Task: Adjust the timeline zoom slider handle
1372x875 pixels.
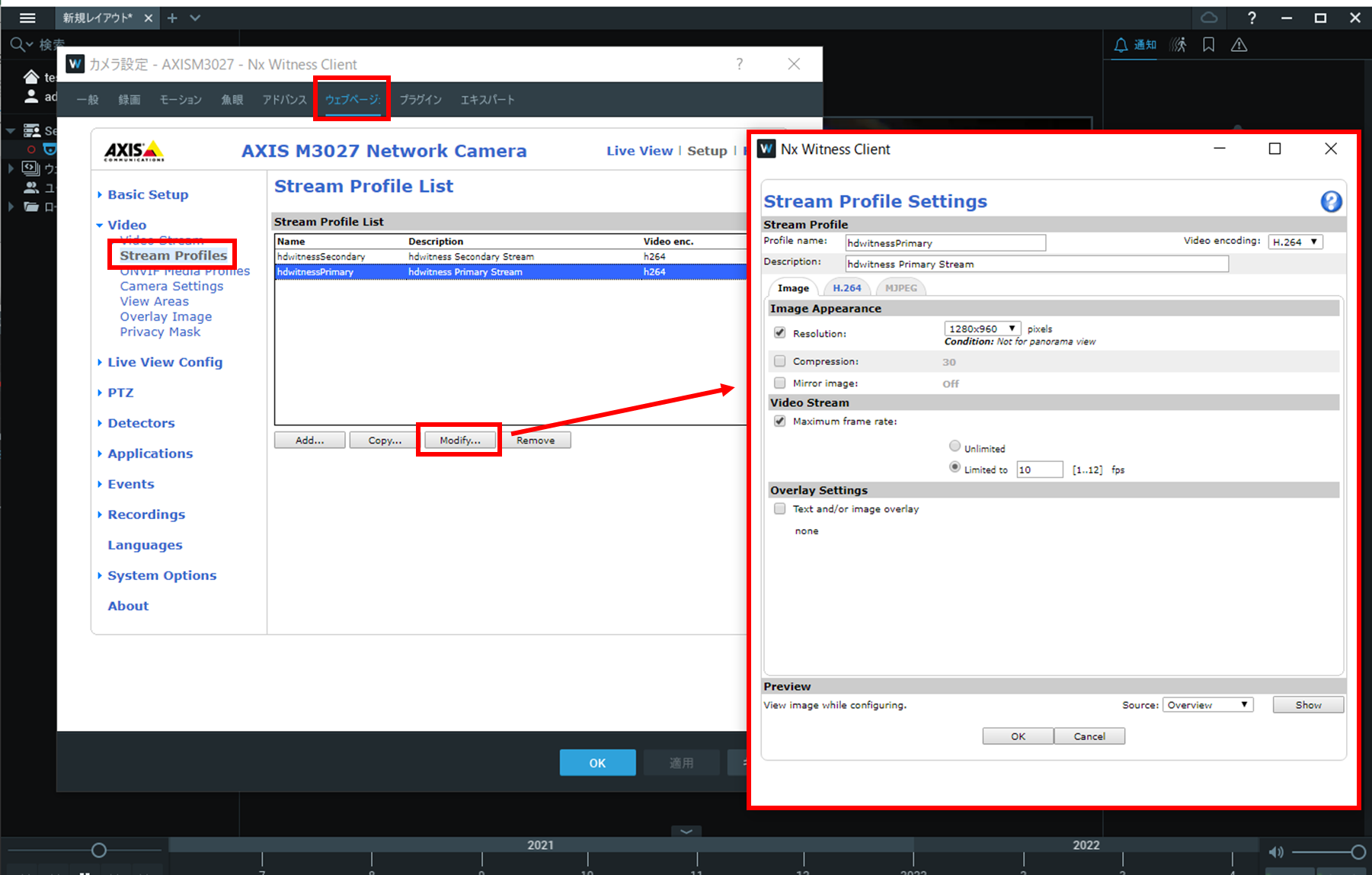Action: click(98, 850)
